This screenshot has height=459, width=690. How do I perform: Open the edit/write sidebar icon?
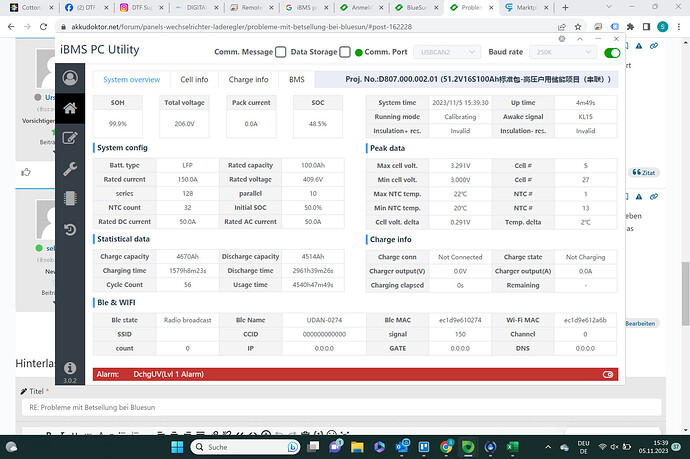(x=70, y=138)
